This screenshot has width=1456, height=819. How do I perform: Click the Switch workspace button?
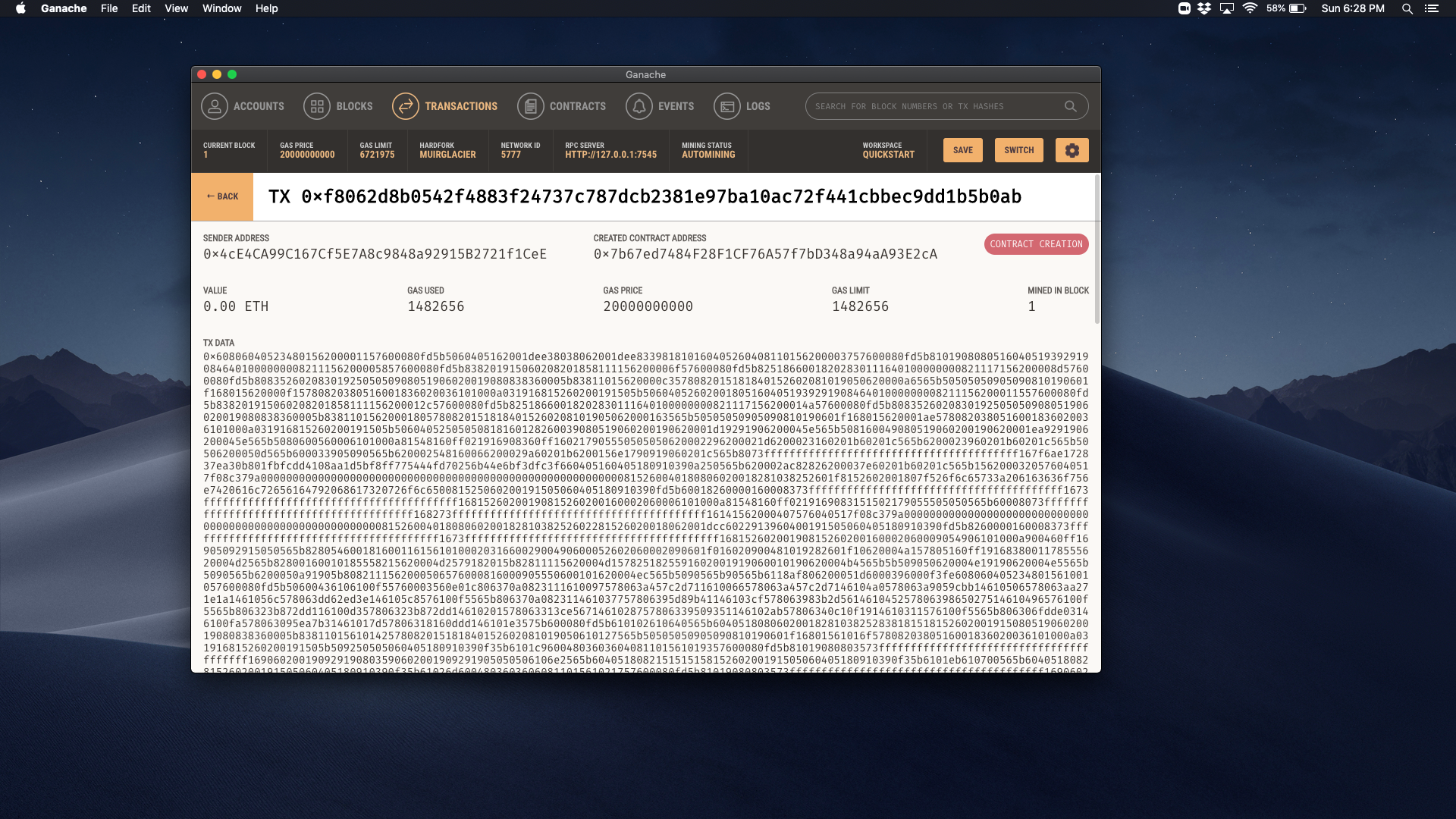[x=1019, y=150]
